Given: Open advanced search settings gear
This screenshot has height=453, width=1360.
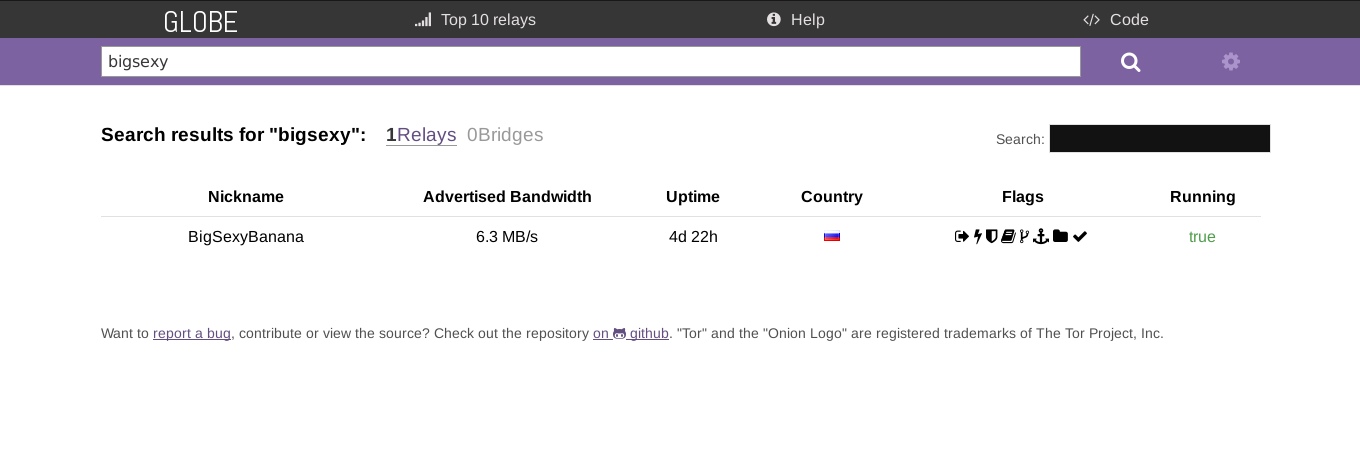Looking at the screenshot, I should 1230,62.
